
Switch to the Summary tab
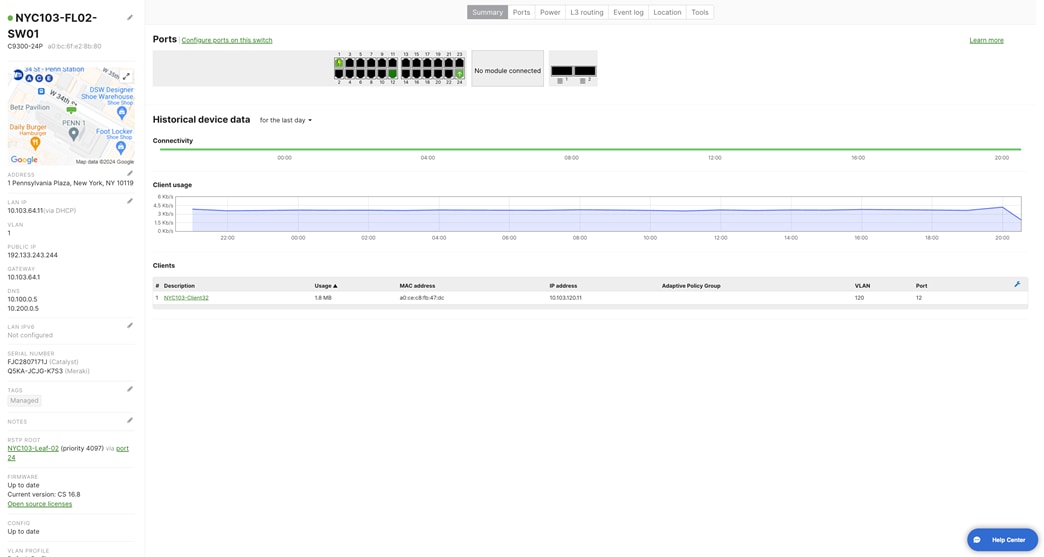coord(487,12)
